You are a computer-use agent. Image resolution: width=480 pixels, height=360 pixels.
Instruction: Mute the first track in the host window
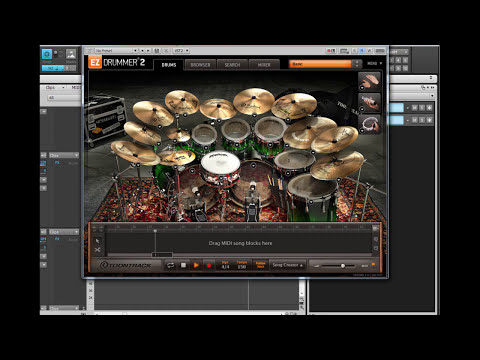(414, 108)
